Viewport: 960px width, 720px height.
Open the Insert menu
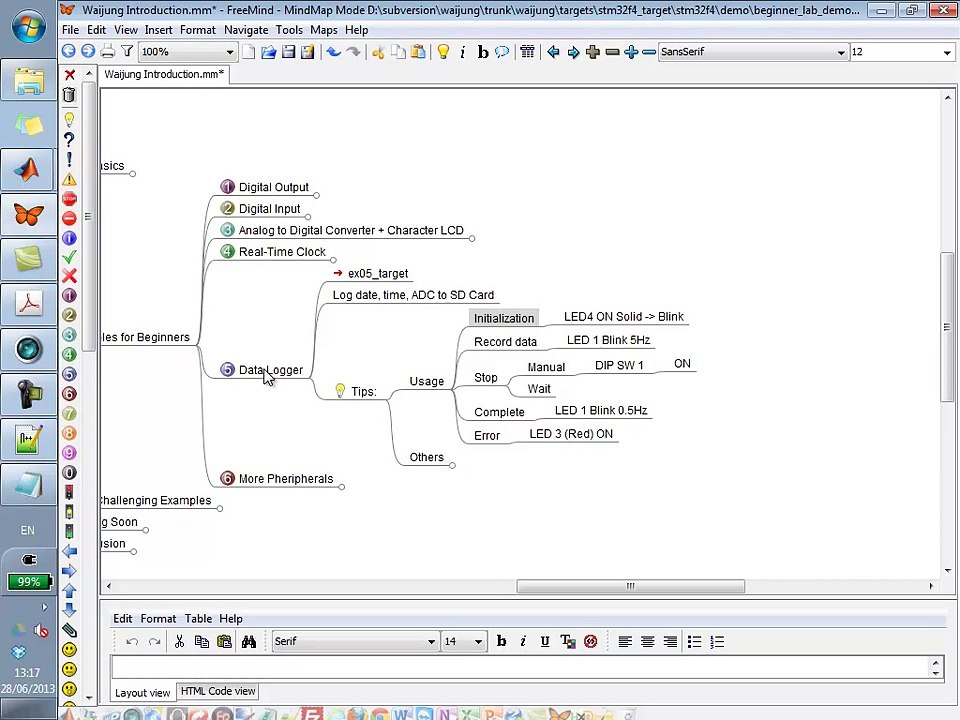tap(159, 30)
